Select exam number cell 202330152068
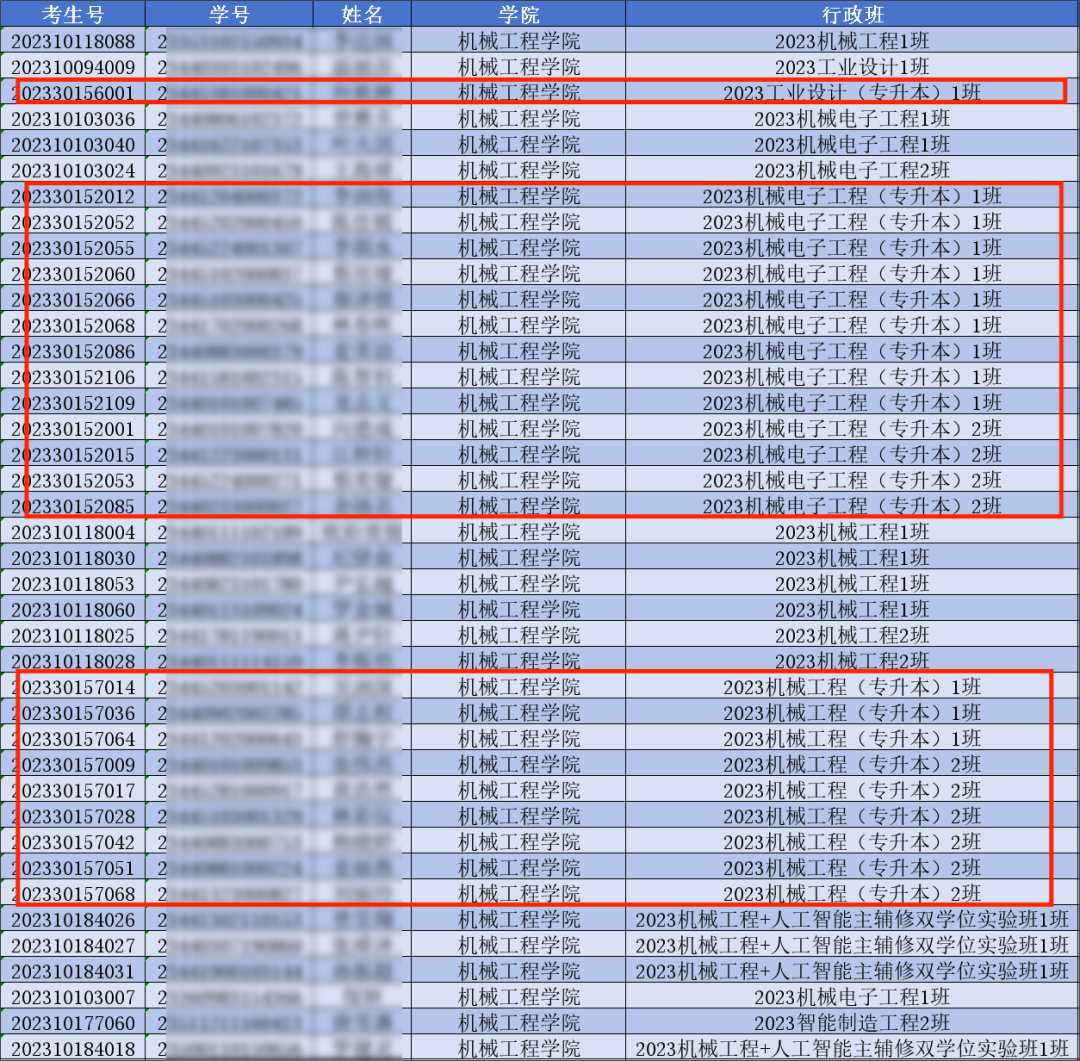This screenshot has width=1080, height=1061. pyautogui.click(x=73, y=325)
